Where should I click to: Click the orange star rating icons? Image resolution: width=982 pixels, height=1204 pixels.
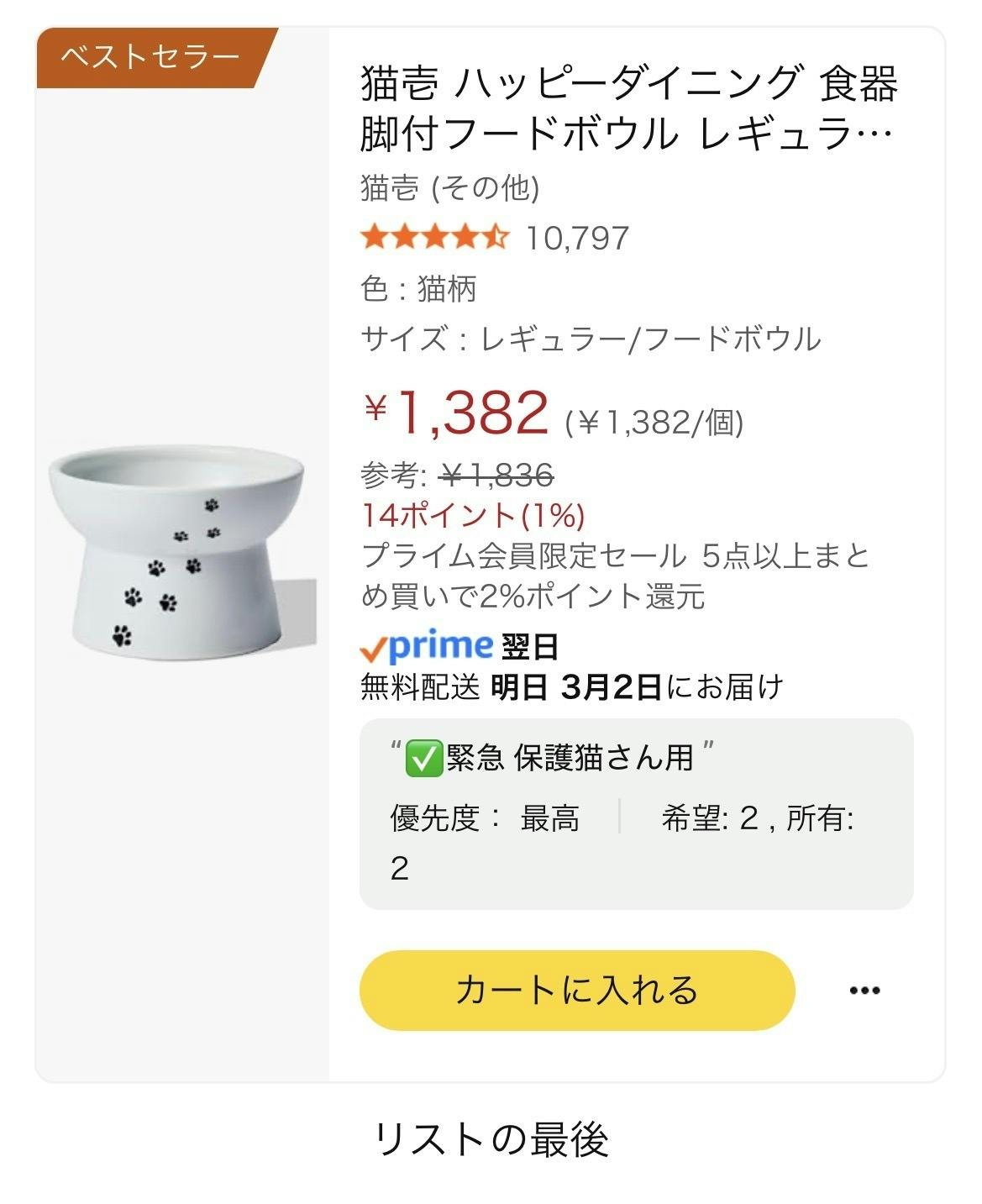pyautogui.click(x=434, y=238)
